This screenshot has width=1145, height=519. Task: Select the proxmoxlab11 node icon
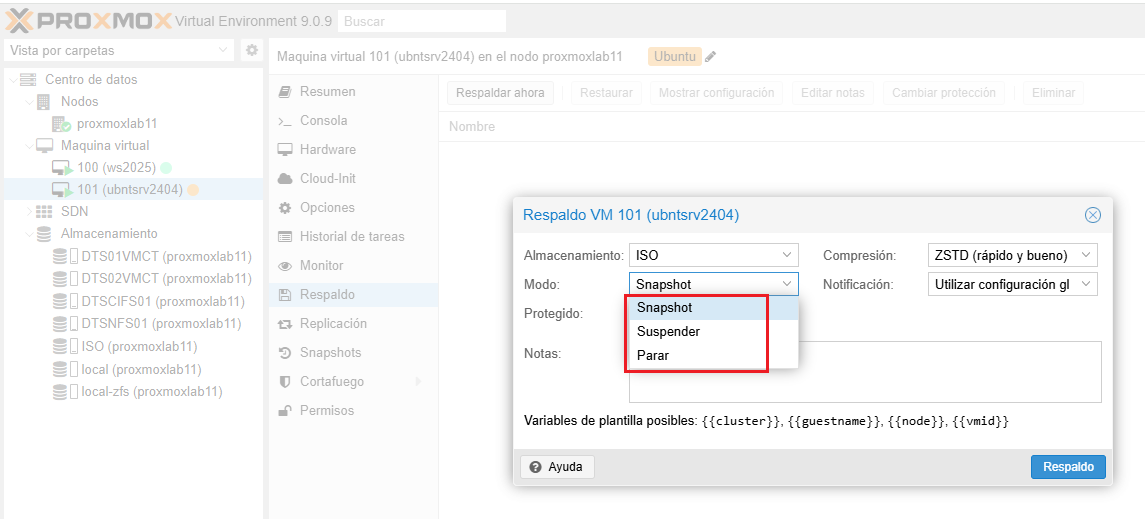61,124
